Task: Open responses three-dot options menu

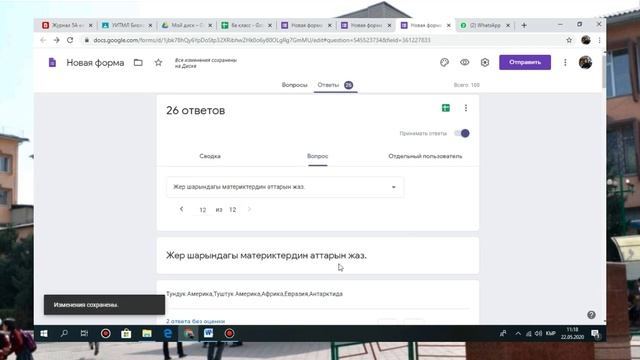Action: [x=466, y=108]
